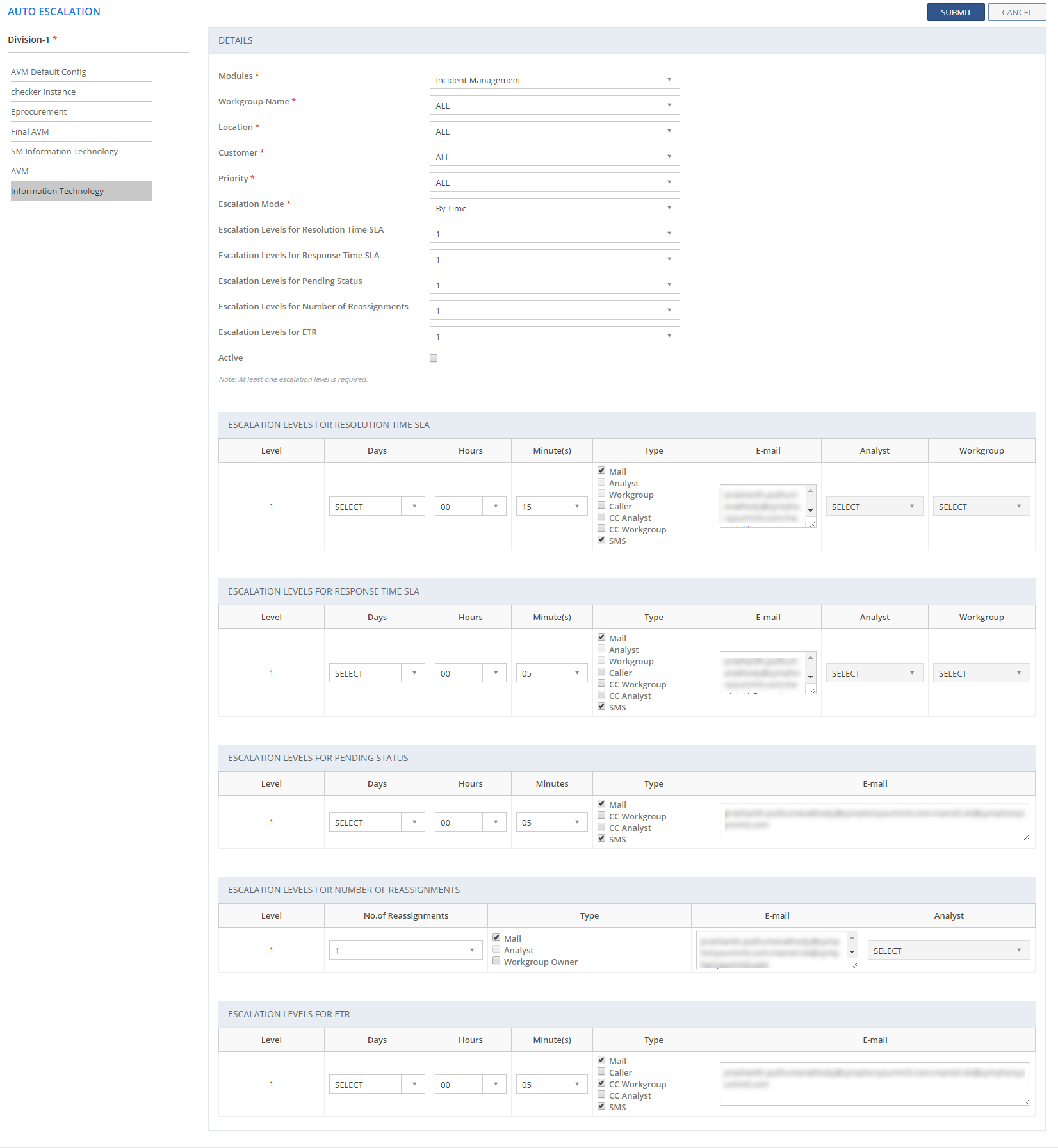Check Caller in Resolution Time SLA types
The height and width of the screenshot is (1148, 1058).
pos(601,505)
